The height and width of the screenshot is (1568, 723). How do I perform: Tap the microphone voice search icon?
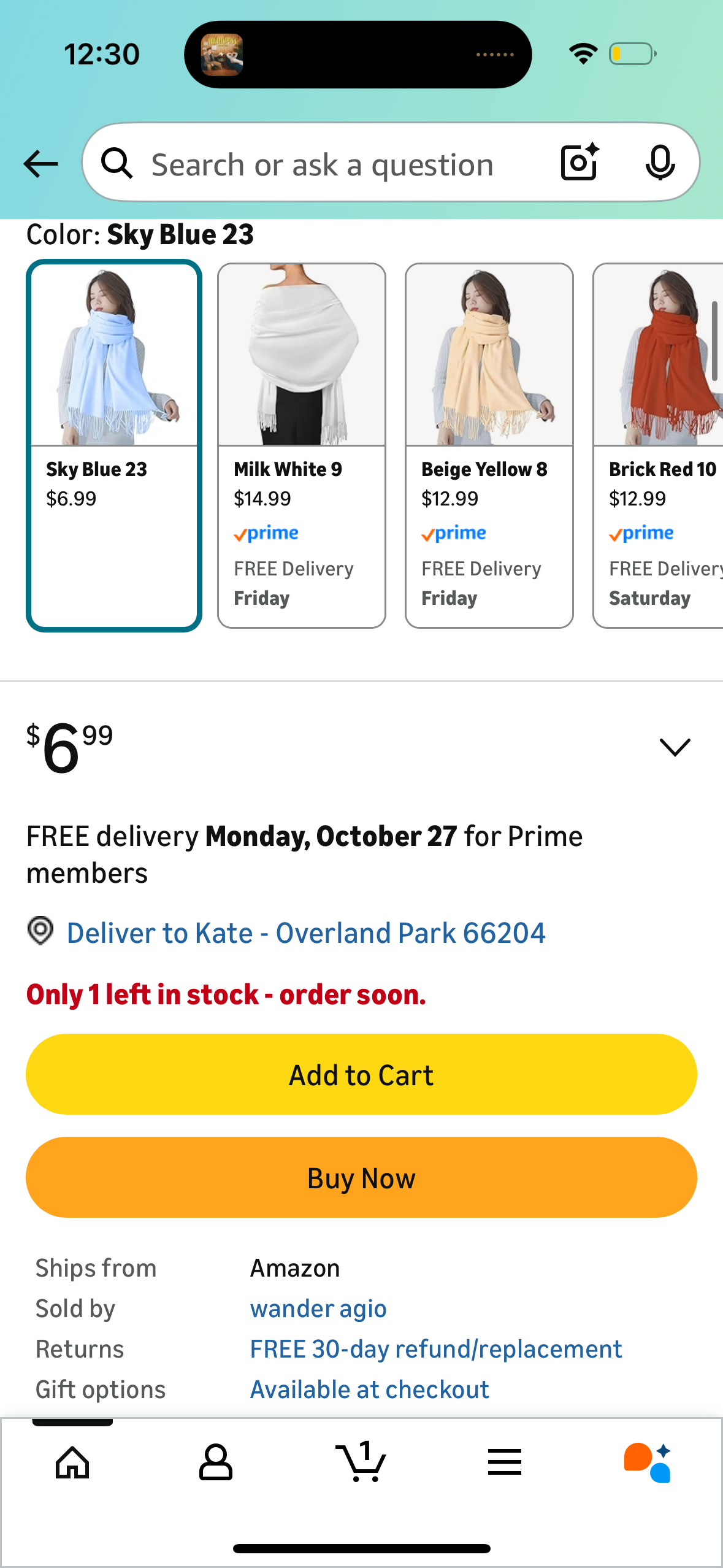coord(660,163)
